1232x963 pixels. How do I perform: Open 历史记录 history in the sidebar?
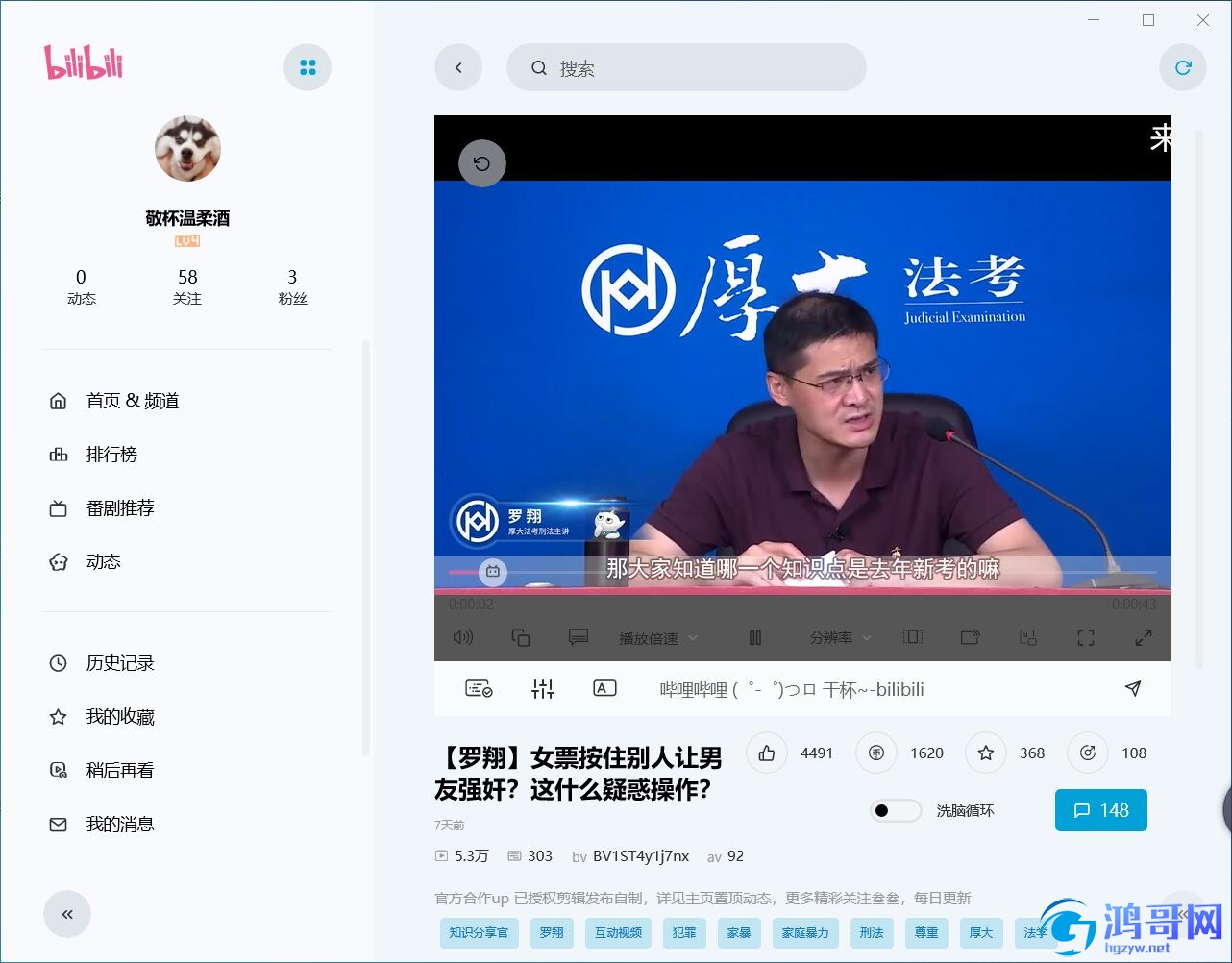click(x=120, y=663)
